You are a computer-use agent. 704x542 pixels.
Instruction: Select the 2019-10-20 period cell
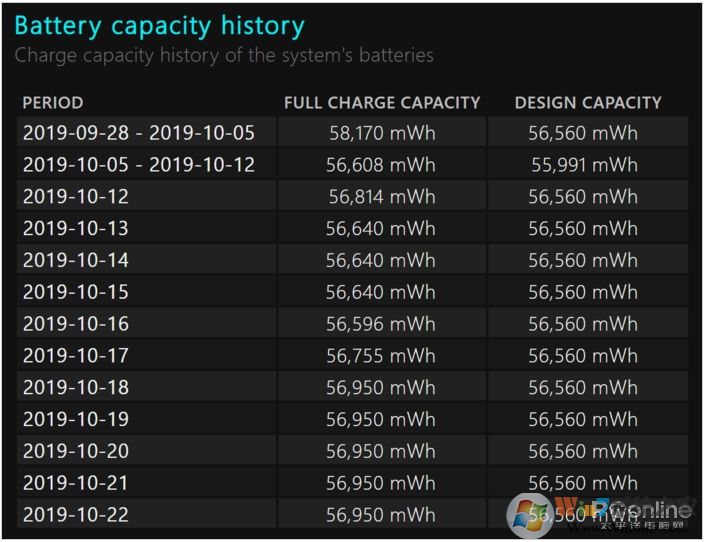76,451
